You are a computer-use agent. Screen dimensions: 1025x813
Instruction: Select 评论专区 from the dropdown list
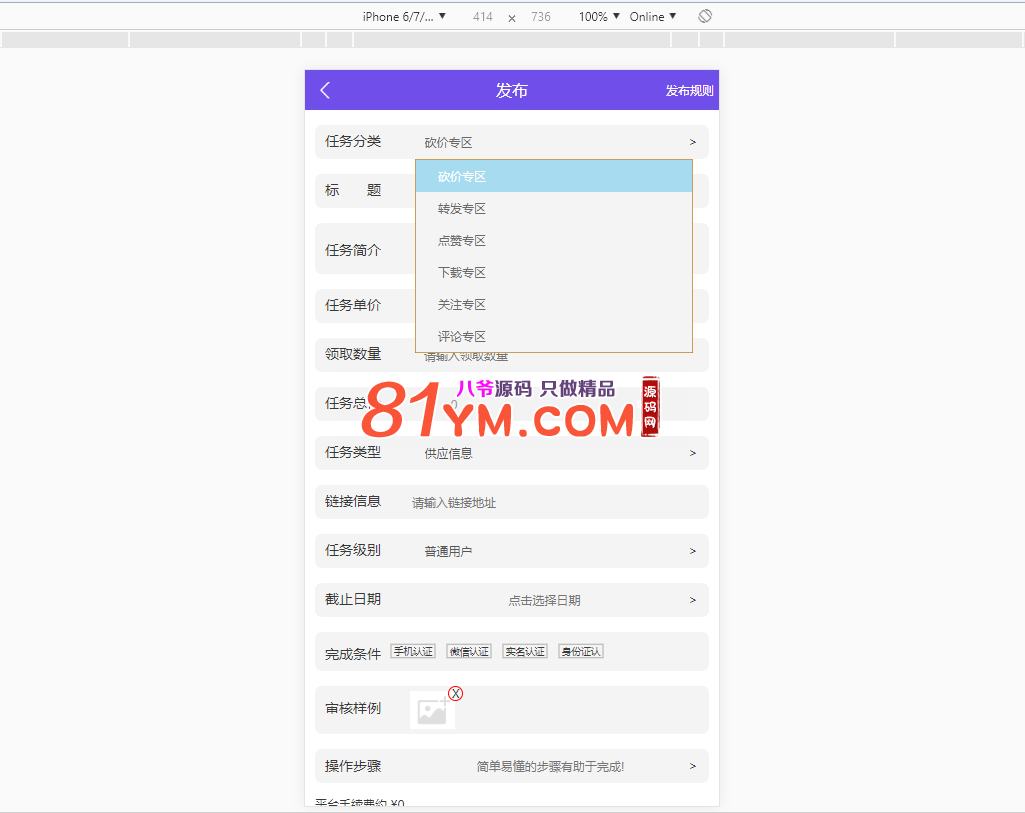554,337
